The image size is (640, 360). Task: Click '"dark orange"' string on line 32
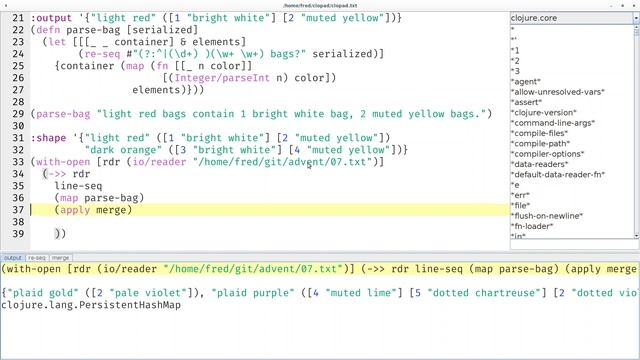coord(123,150)
